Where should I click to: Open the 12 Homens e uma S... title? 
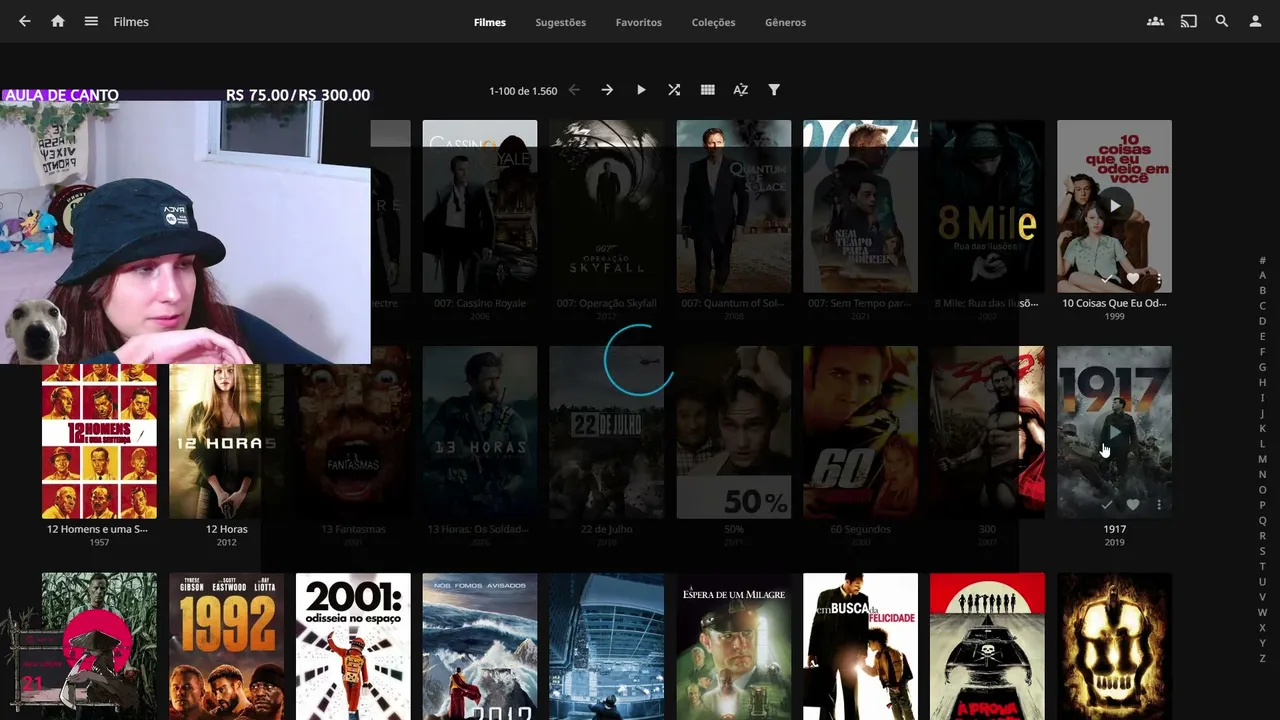coord(99,529)
